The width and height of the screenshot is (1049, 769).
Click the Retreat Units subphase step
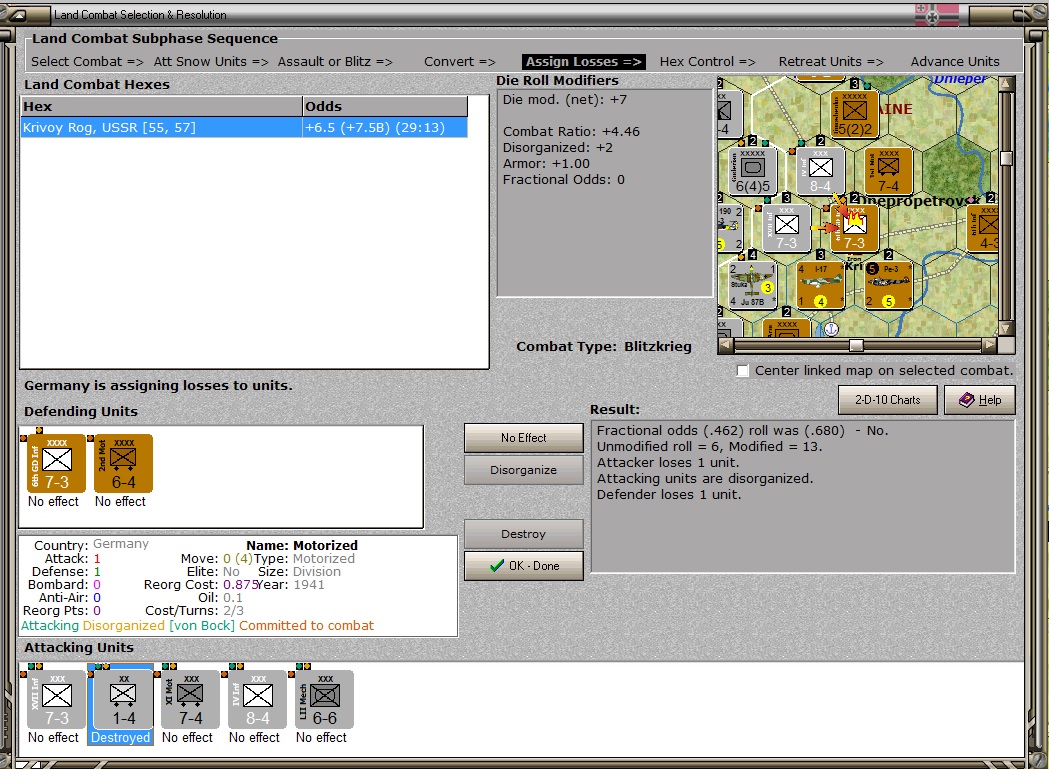pyautogui.click(x=831, y=62)
